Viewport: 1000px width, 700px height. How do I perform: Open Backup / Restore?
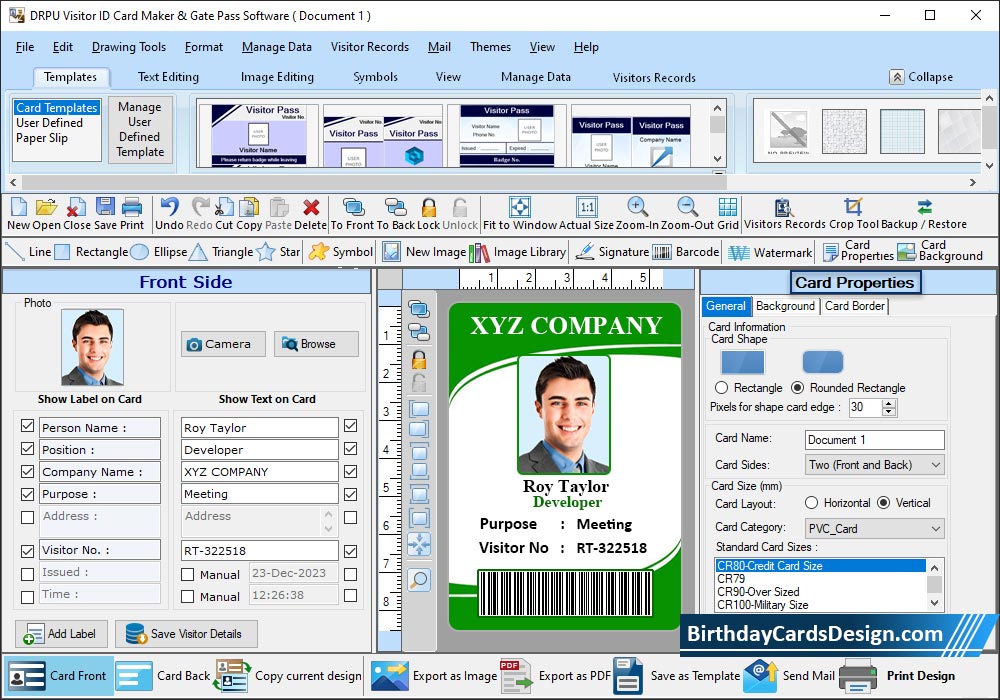click(x=925, y=207)
